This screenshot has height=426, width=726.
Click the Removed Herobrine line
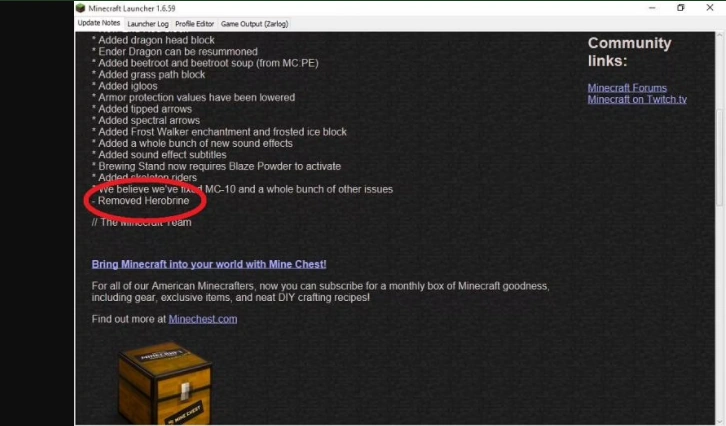(x=143, y=201)
